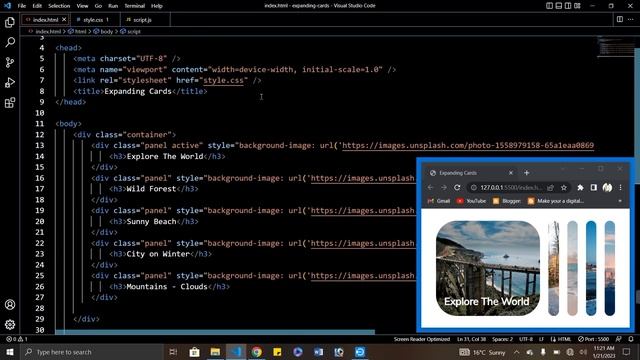Toggle panel layout icon in title bar
Screen dimensions: 640x360
559,6
